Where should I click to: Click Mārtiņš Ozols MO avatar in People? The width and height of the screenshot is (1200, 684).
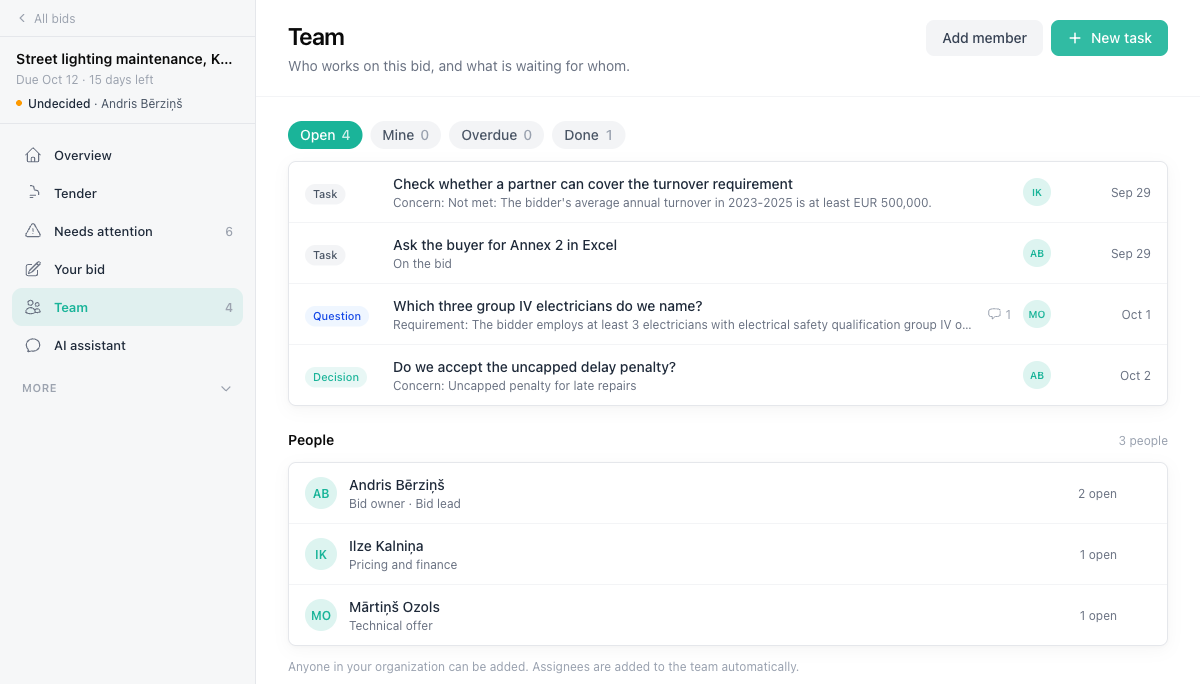tap(321, 615)
